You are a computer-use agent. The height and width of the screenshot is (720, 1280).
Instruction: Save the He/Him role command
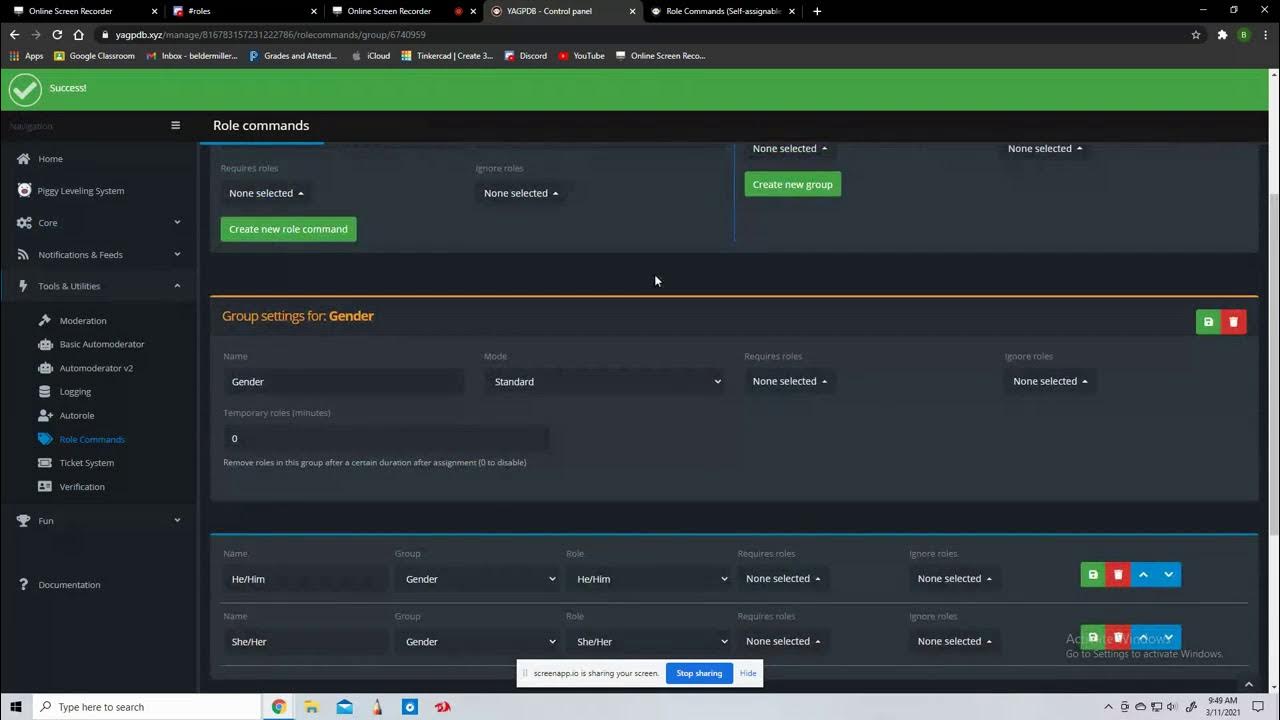pyautogui.click(x=1093, y=575)
